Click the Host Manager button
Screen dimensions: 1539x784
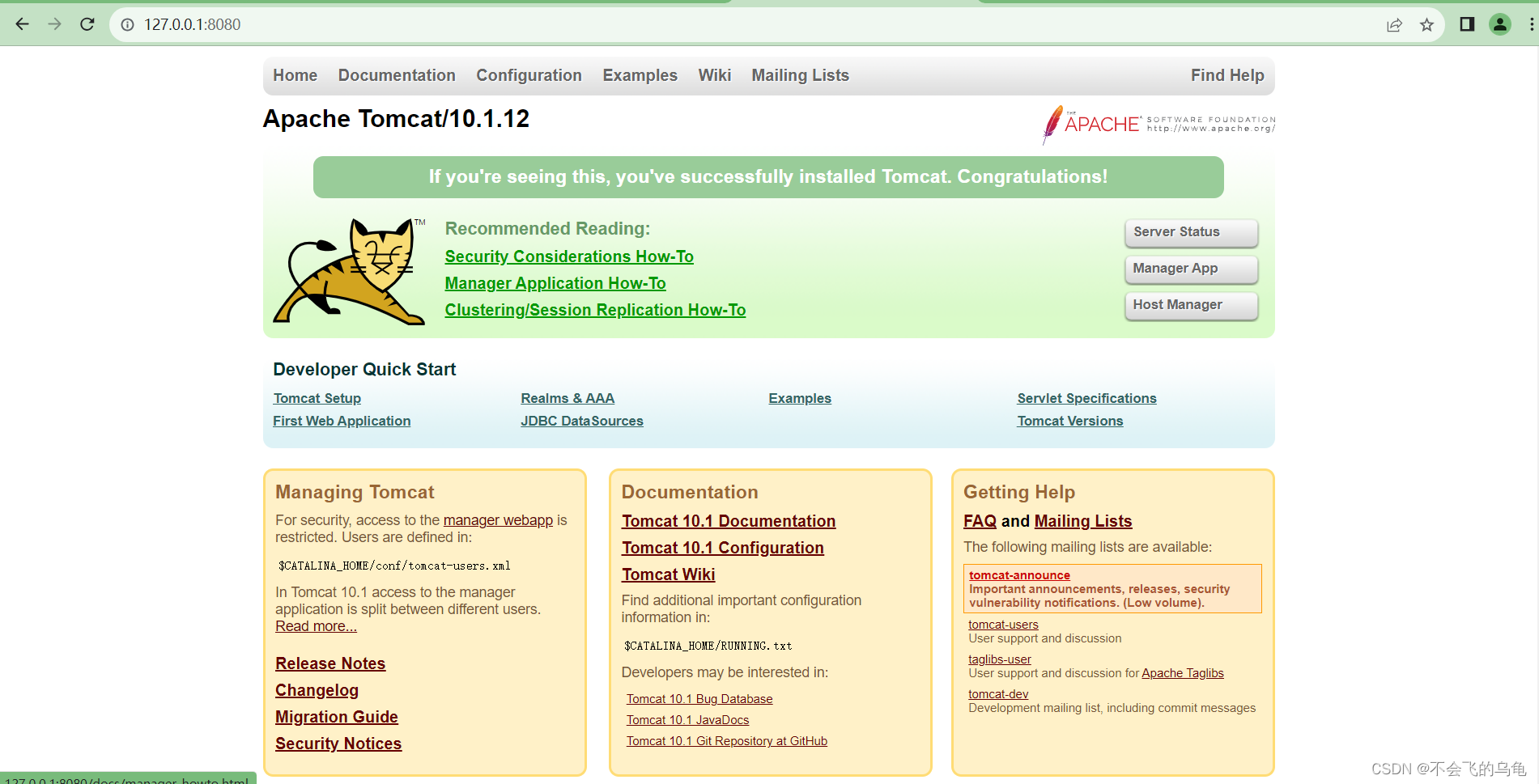pos(1192,305)
